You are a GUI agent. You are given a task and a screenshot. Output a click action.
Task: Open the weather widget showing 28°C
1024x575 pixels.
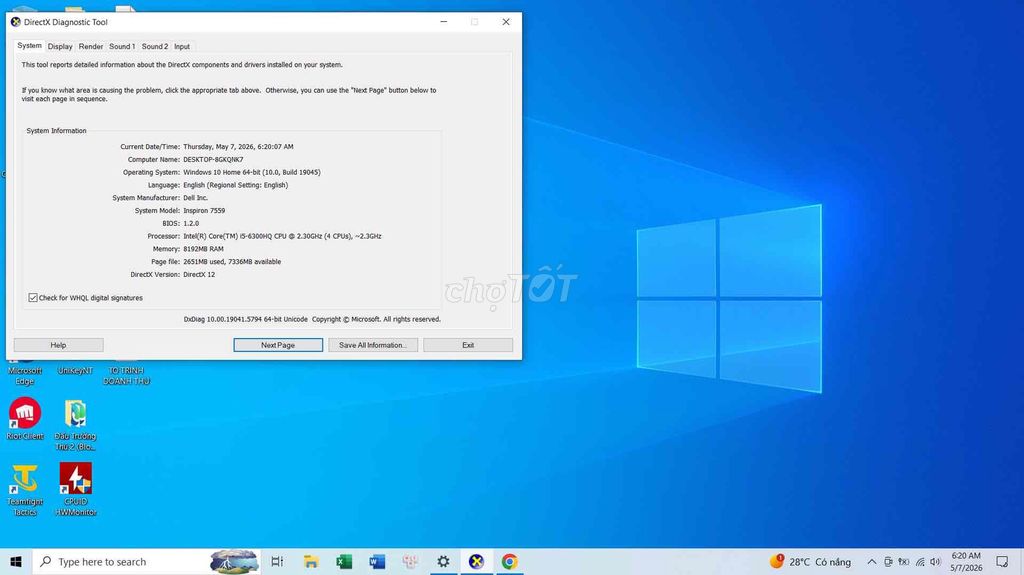click(x=810, y=561)
